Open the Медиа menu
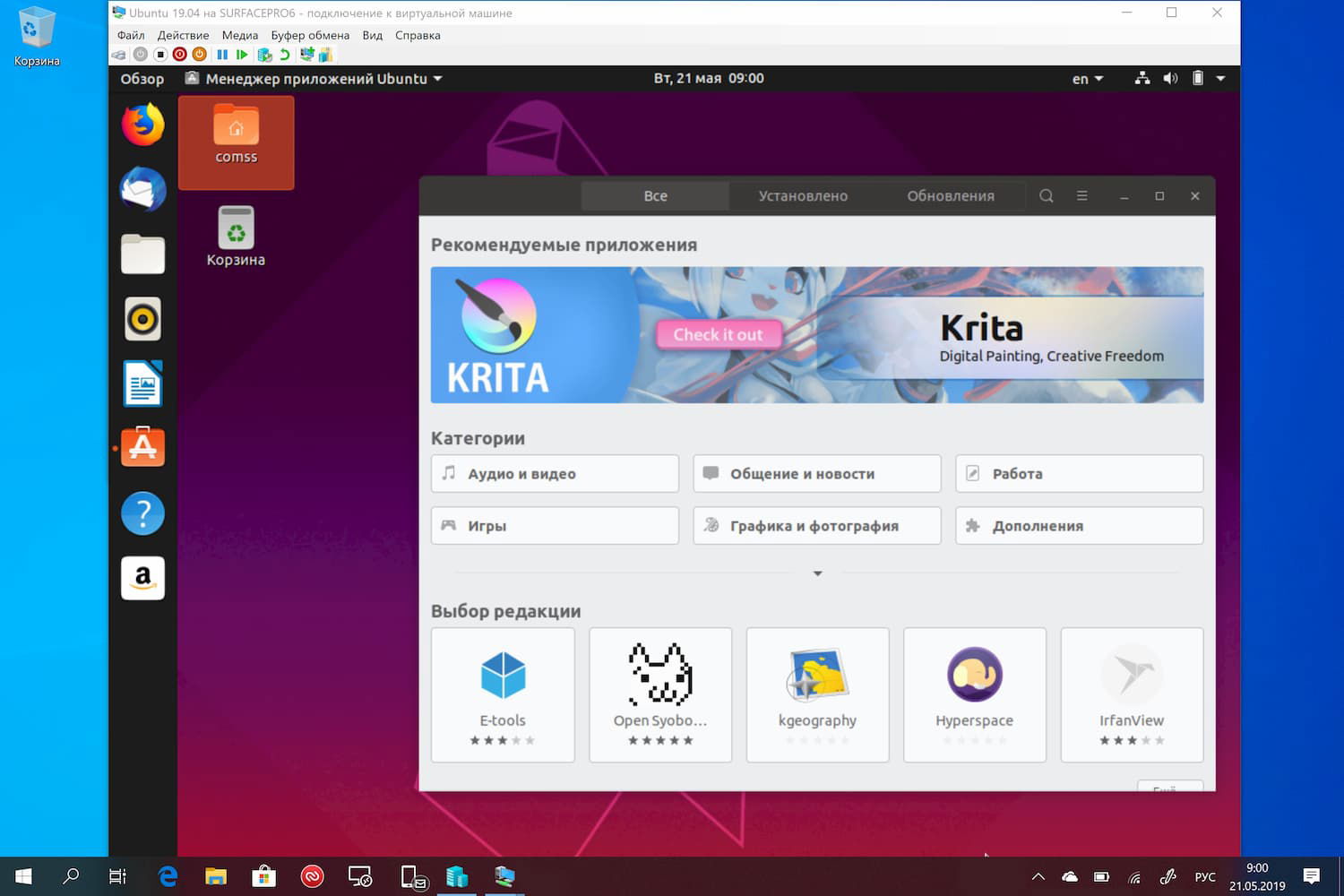Screen dimensions: 1344x896 (238, 35)
